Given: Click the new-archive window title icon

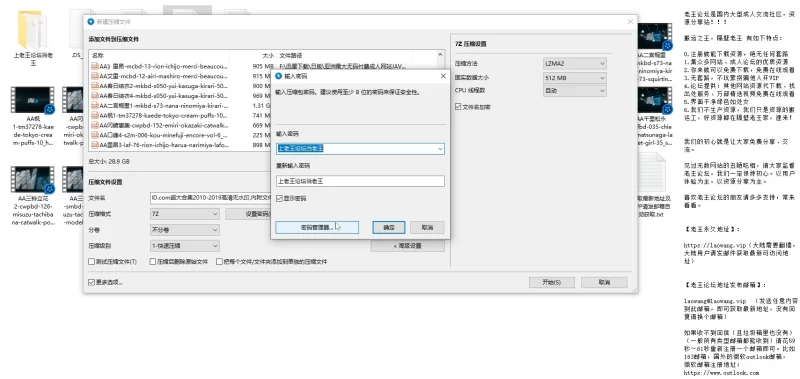Looking at the screenshot, I should (91, 22).
